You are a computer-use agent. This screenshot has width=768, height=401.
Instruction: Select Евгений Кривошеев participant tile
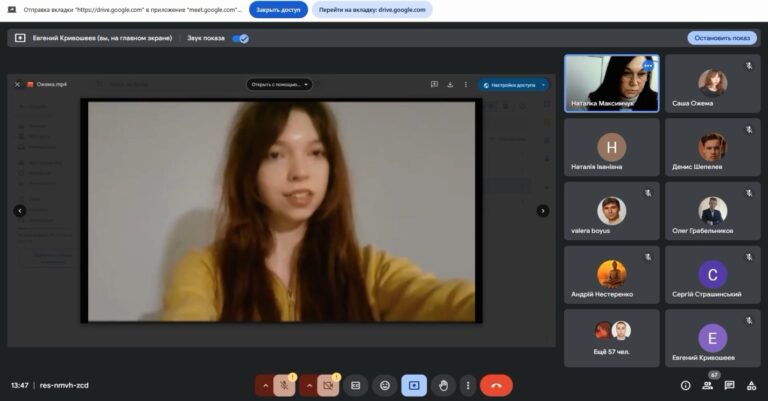point(713,338)
